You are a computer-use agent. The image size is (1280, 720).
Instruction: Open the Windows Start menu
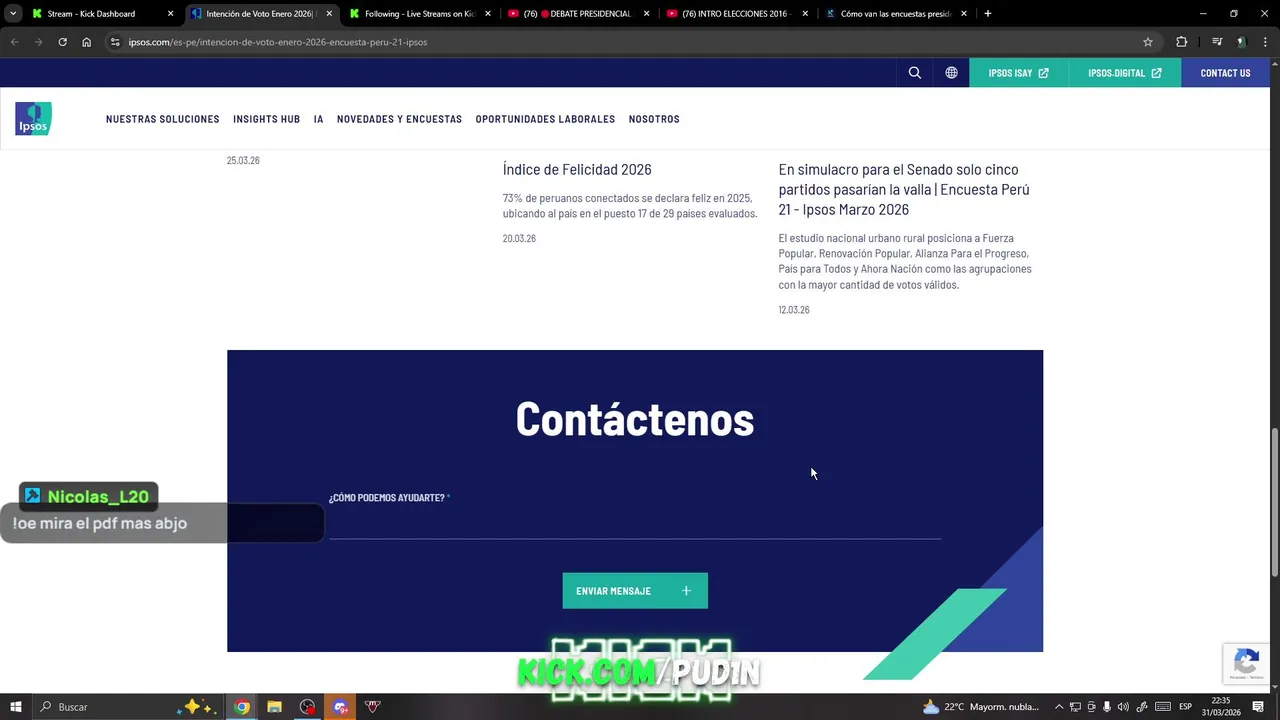16,707
